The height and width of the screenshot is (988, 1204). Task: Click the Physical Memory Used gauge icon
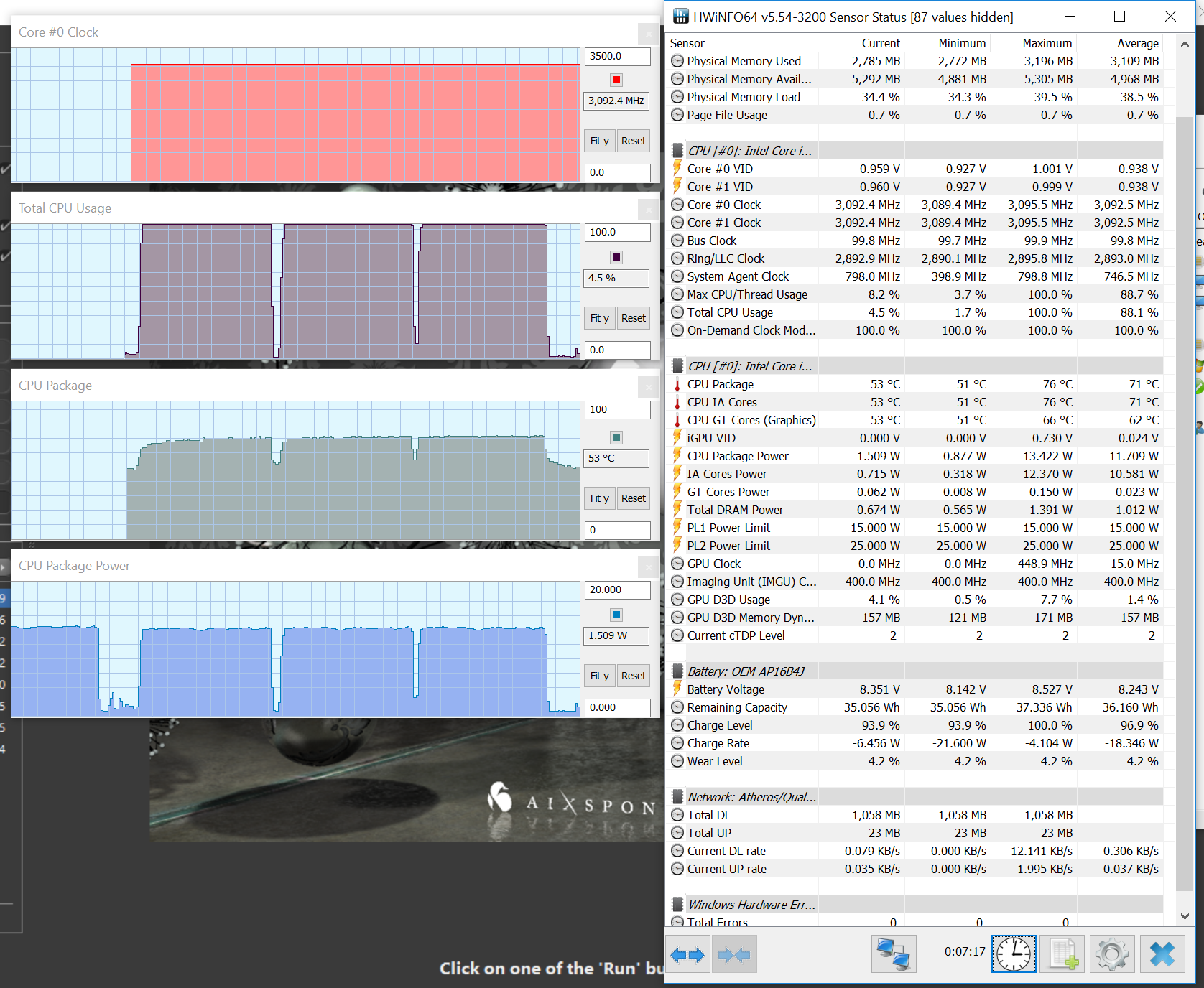click(x=677, y=61)
